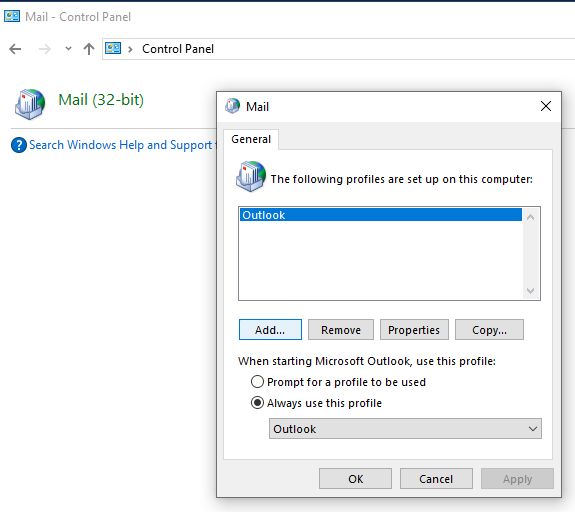575x512 pixels.
Task: Select the Outlook profile in the list
Action: coord(381,215)
